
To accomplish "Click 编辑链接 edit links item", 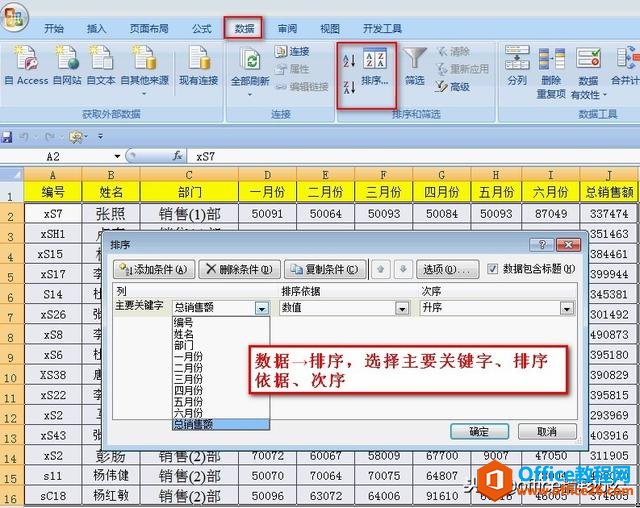I will coord(302,87).
